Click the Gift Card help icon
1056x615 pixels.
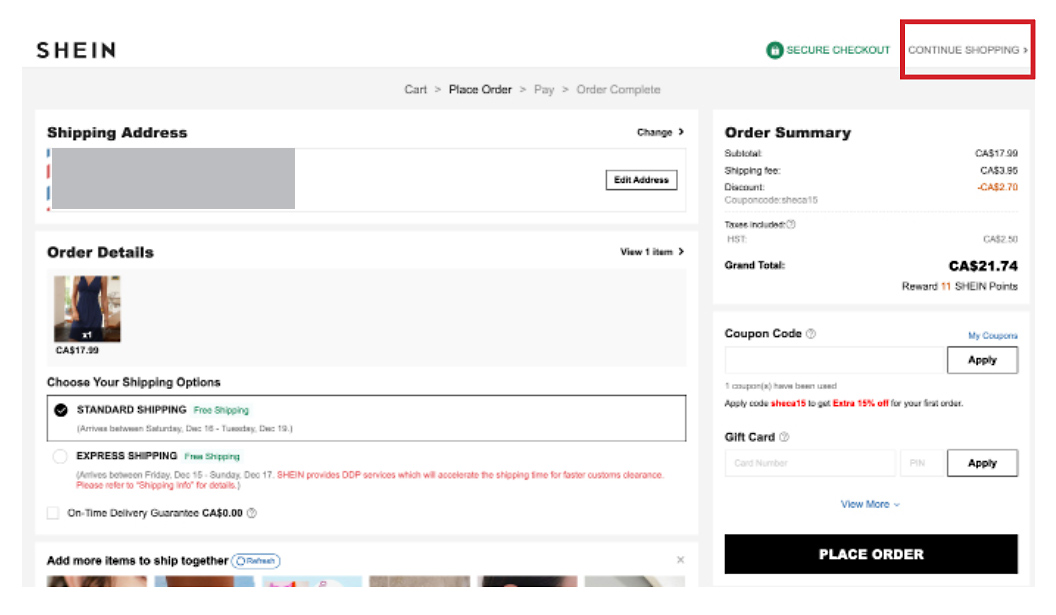(x=784, y=437)
